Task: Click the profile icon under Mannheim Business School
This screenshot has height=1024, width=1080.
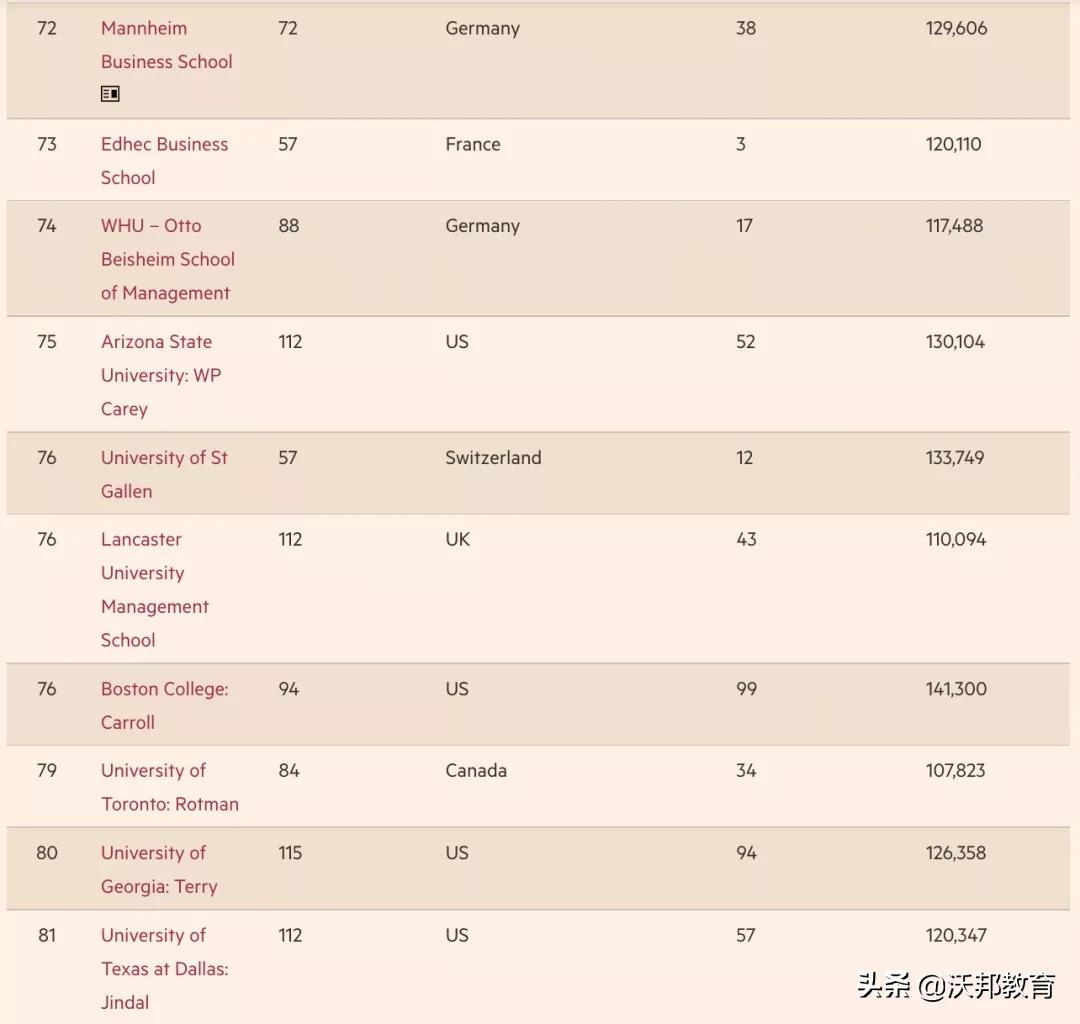Action: click(110, 94)
